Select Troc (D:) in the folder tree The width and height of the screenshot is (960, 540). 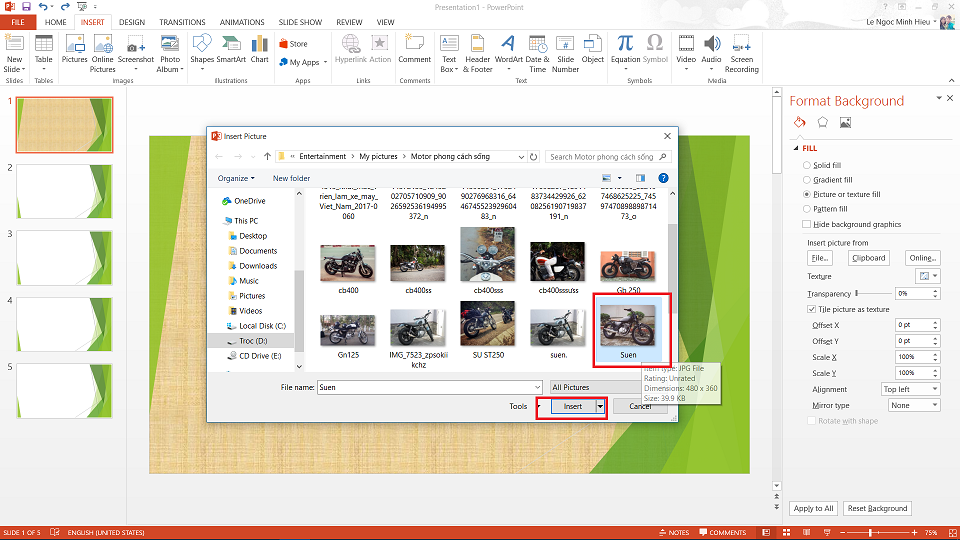[251, 341]
